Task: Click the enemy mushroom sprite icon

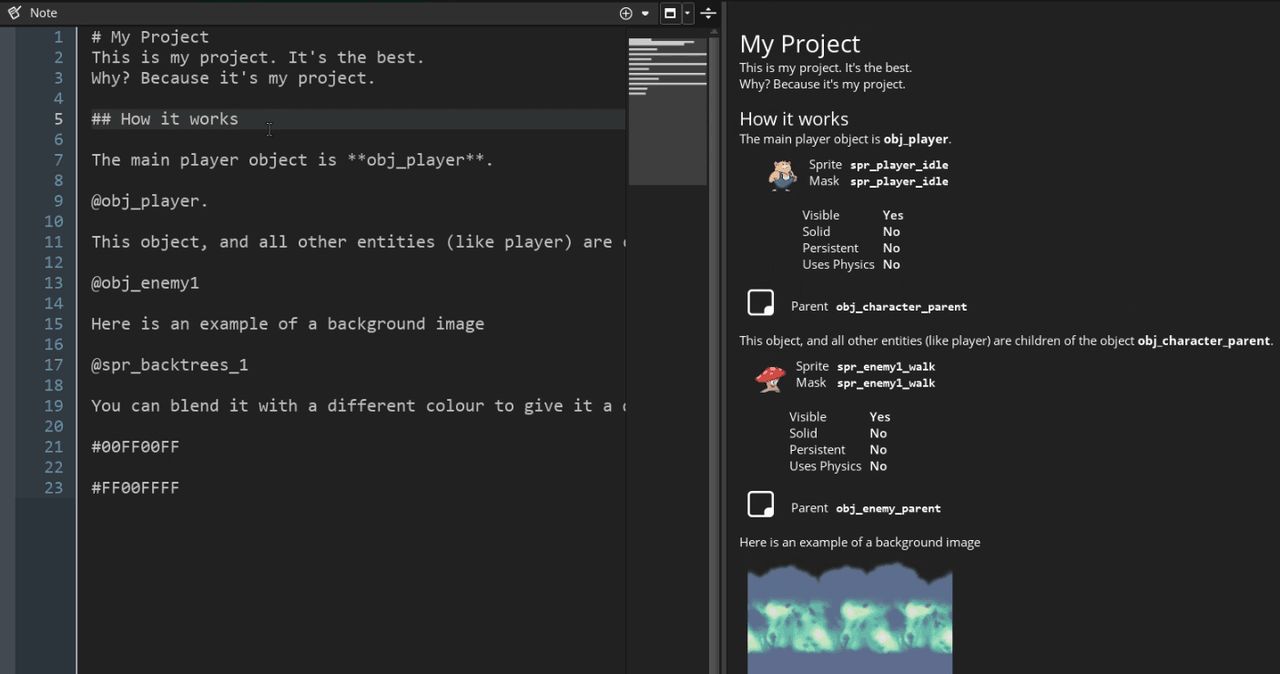Action: click(770, 376)
